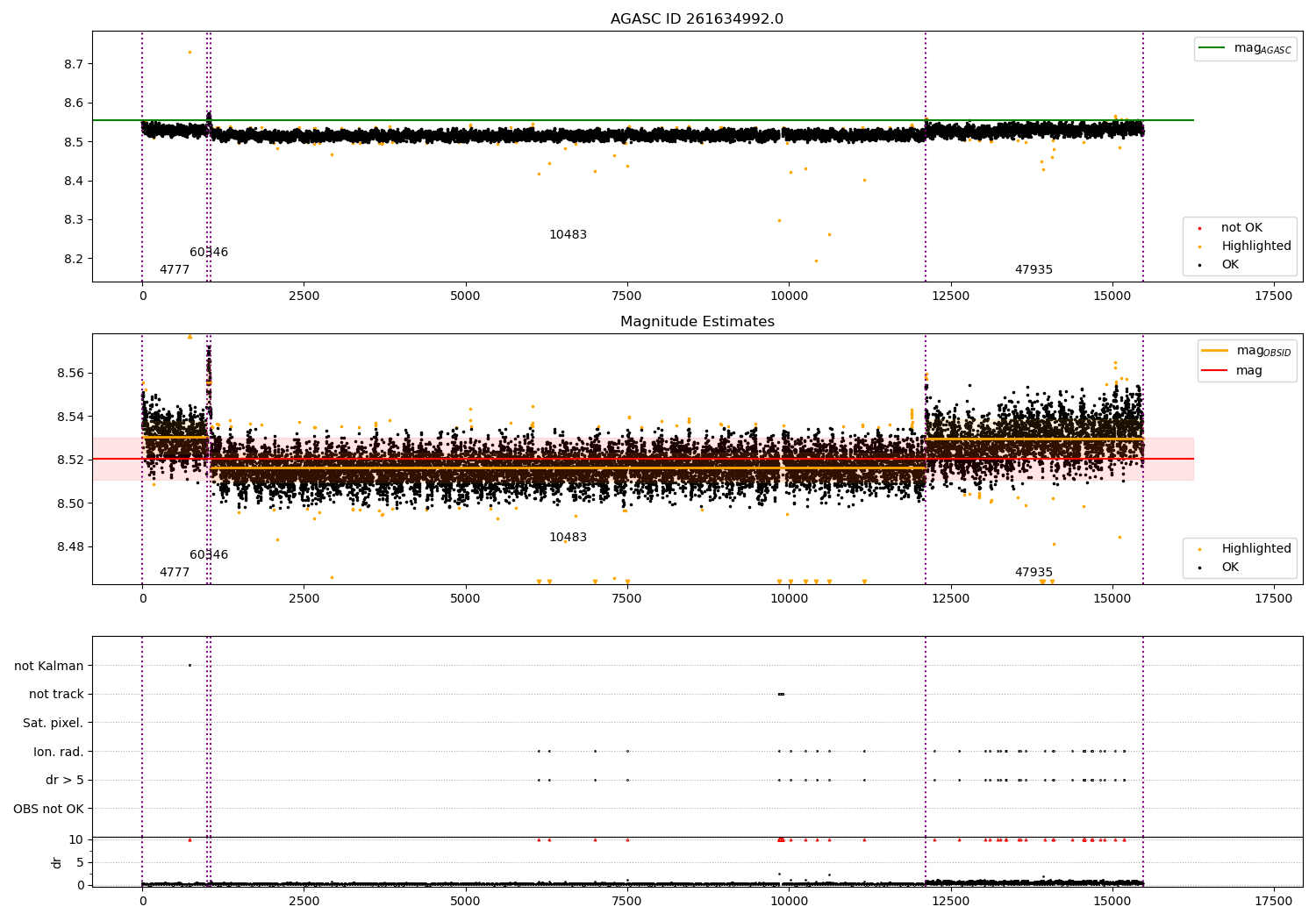Click y-tick '8.4' on top plot

[74, 181]
